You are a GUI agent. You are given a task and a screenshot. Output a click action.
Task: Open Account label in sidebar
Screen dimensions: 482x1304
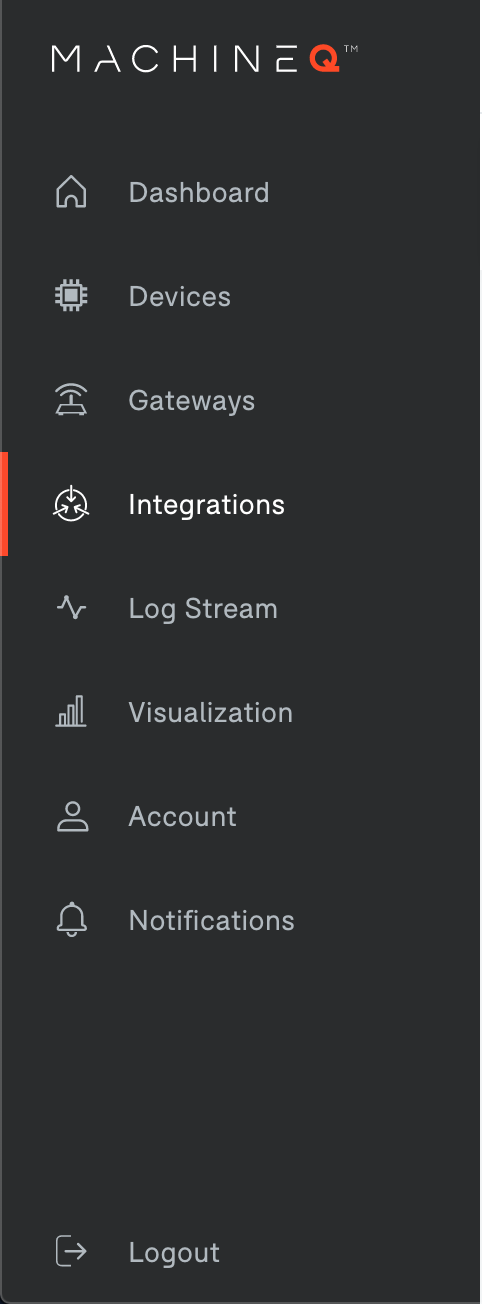pyautogui.click(x=183, y=816)
